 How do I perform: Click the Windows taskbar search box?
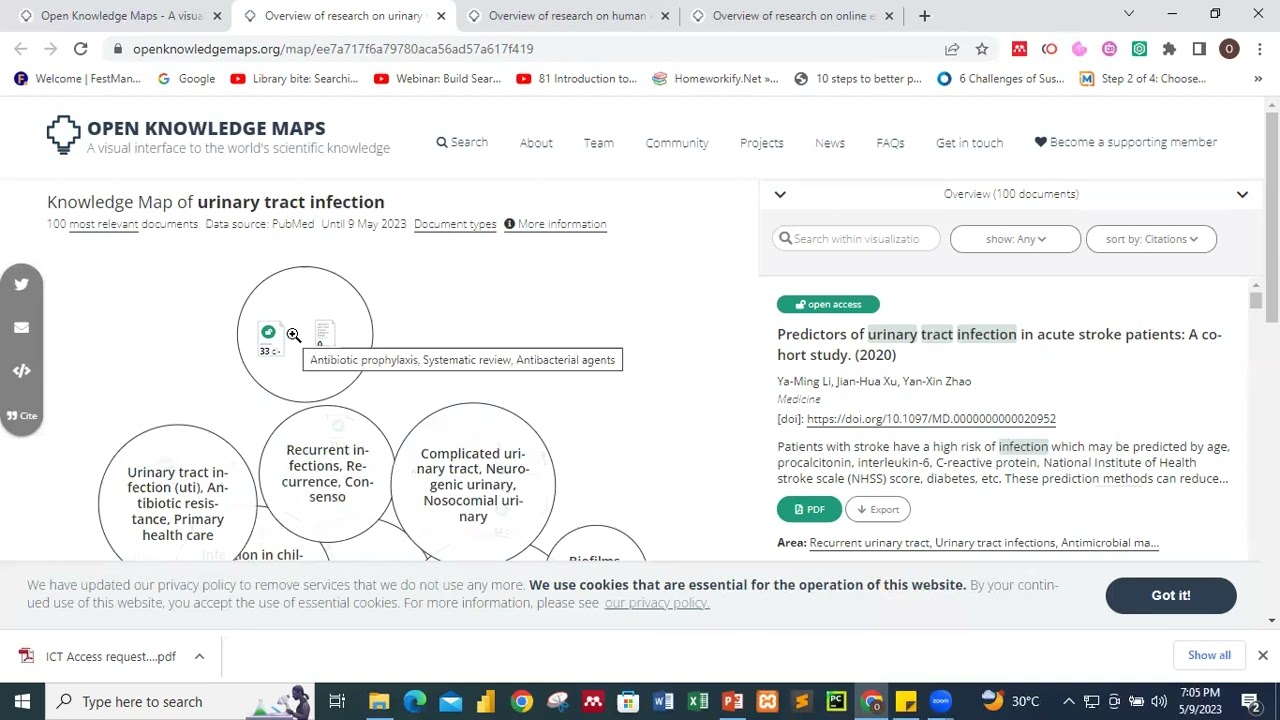180,701
